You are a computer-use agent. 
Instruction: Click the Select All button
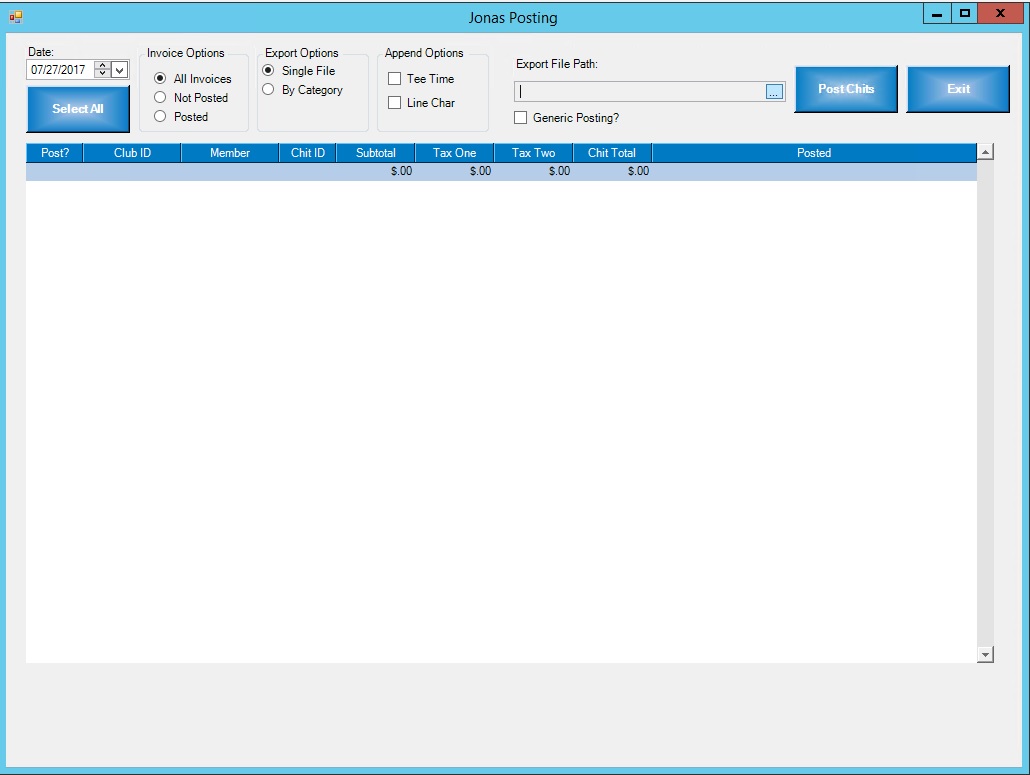pos(78,109)
